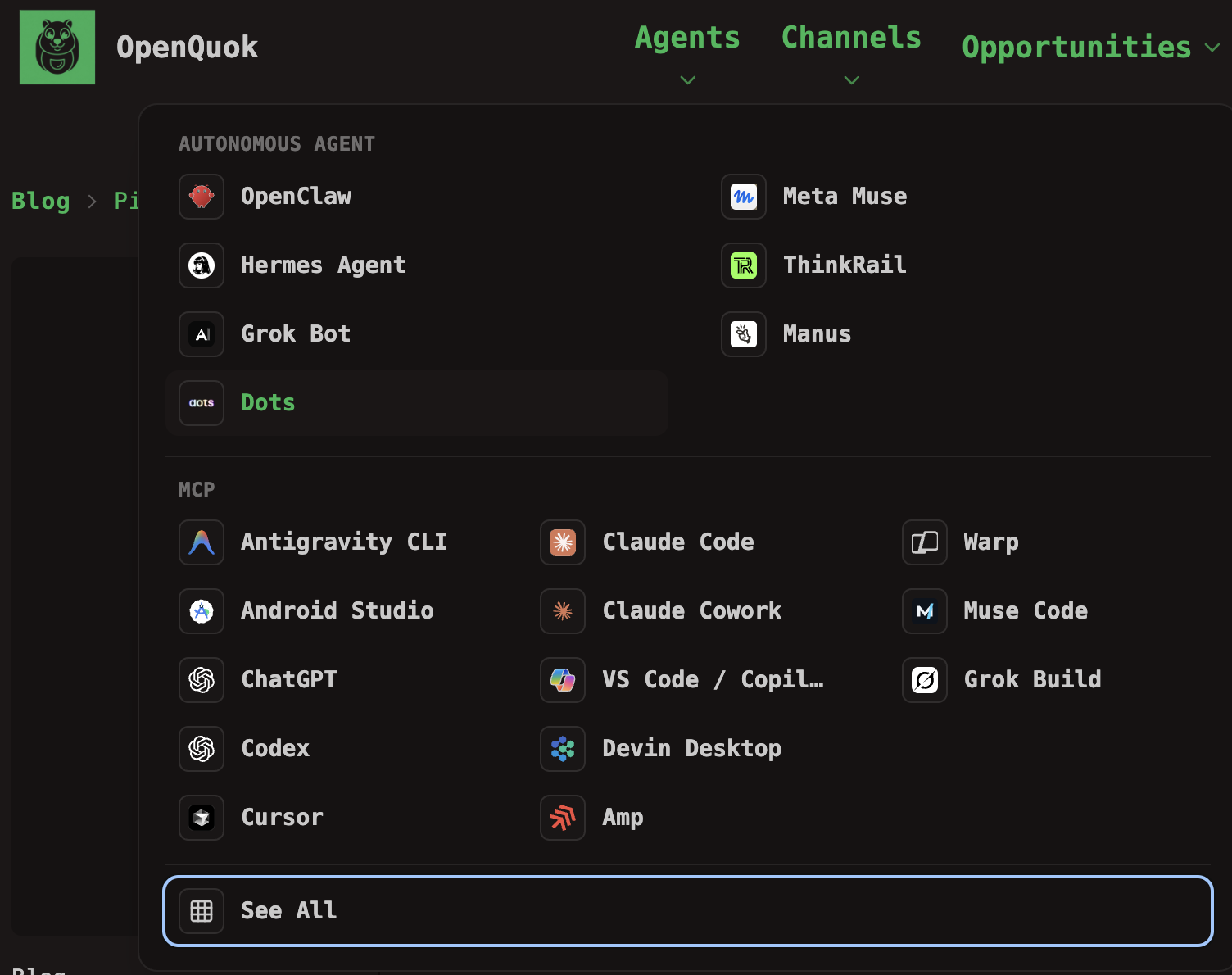
Task: Click the Devin Desktop icon
Action: click(x=563, y=749)
